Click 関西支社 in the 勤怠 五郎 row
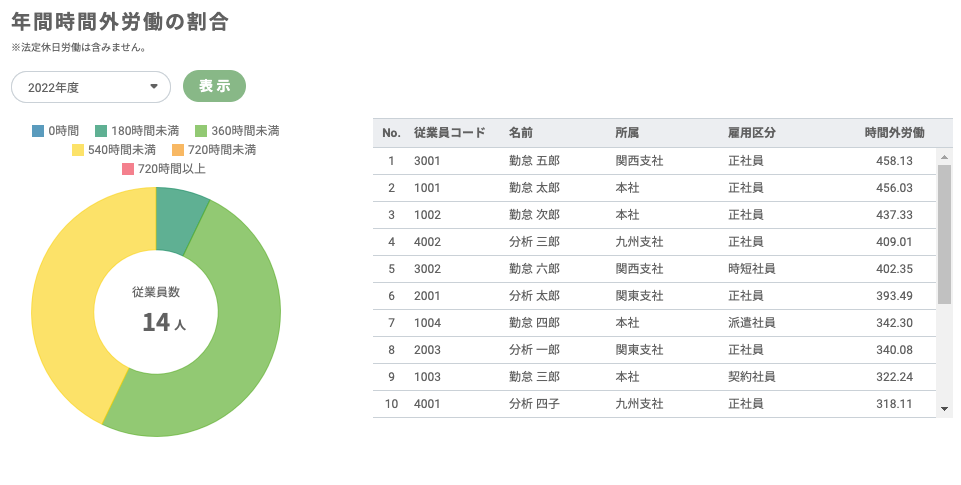Image resolution: width=961 pixels, height=485 pixels. coord(639,161)
